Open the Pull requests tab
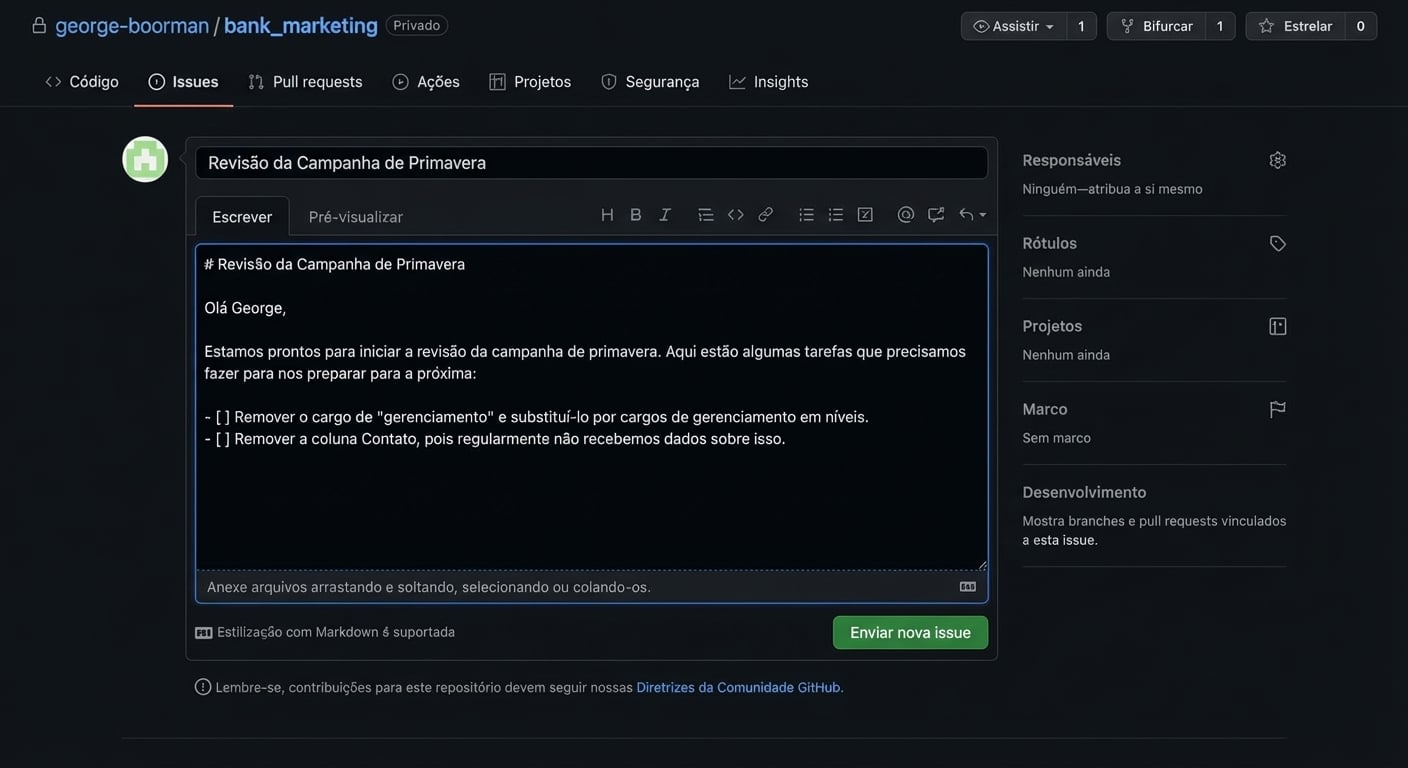This screenshot has width=1408, height=768. tap(305, 82)
